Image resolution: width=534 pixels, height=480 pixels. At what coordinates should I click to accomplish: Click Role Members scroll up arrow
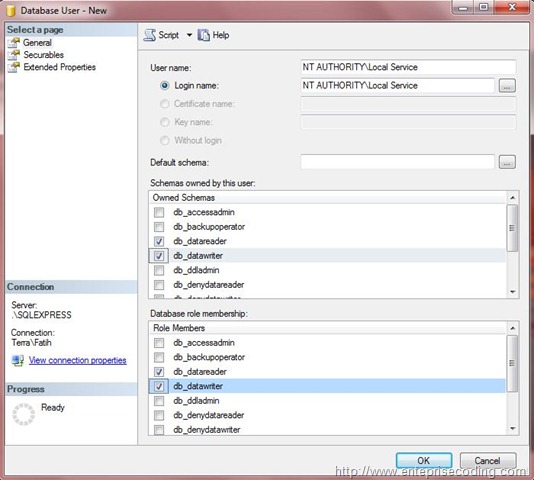pyautogui.click(x=513, y=328)
